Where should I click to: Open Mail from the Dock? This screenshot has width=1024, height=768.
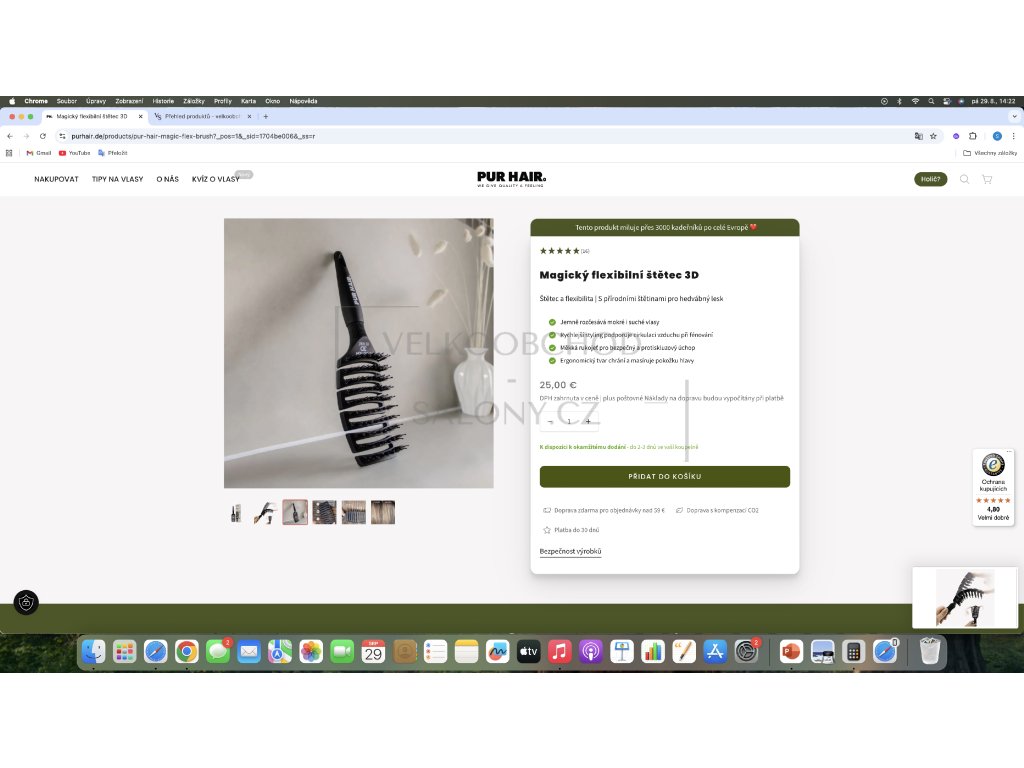[x=249, y=651]
